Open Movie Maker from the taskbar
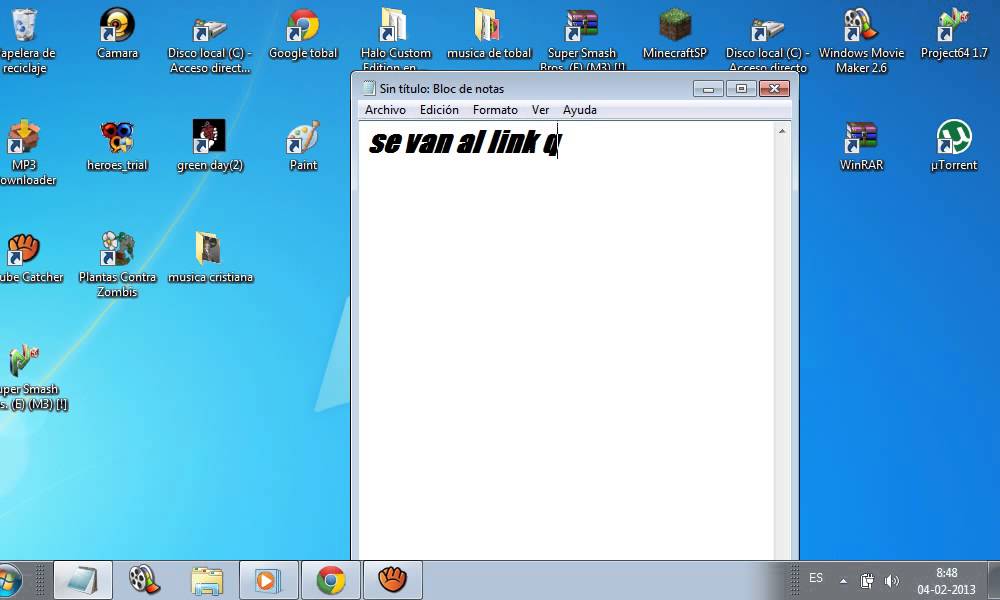The height and width of the screenshot is (600, 1000). pyautogui.click(x=145, y=580)
